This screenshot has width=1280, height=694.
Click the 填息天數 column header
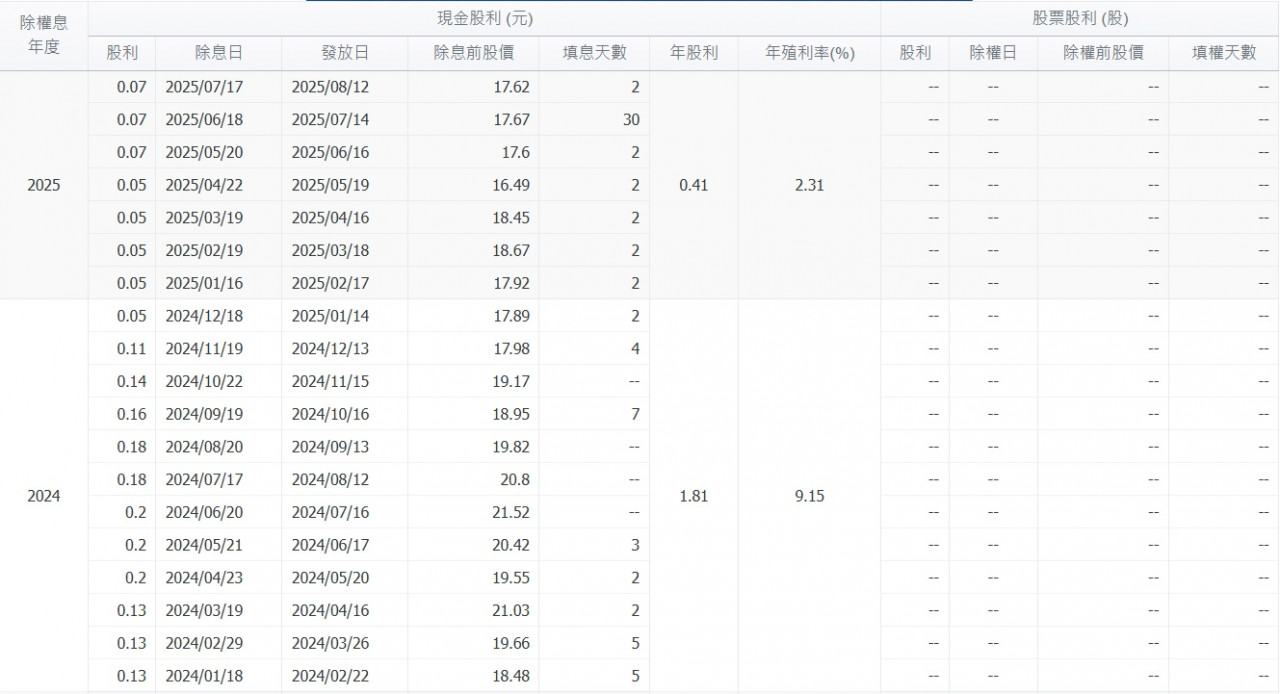tap(595, 53)
